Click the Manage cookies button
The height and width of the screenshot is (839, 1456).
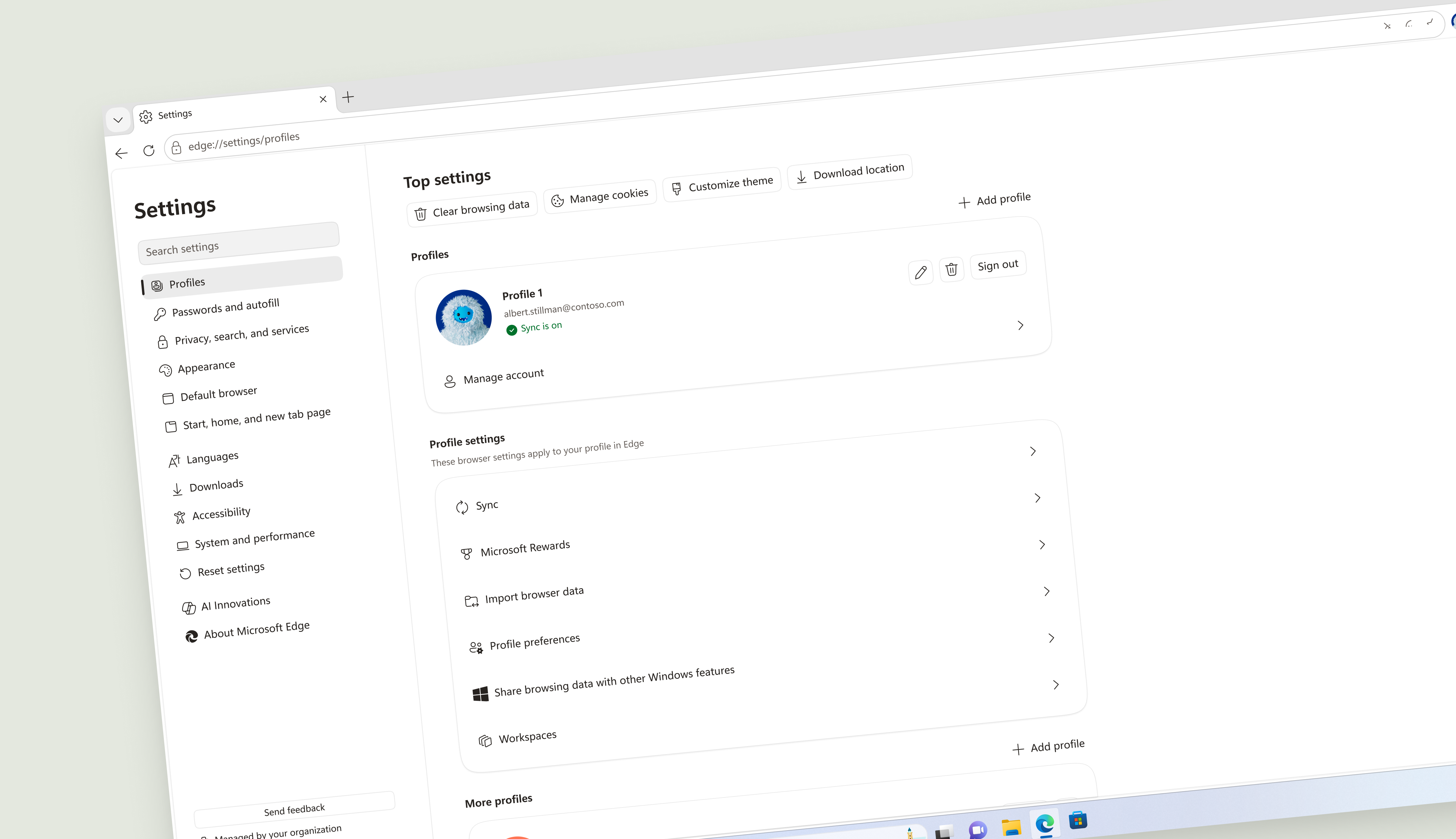600,196
